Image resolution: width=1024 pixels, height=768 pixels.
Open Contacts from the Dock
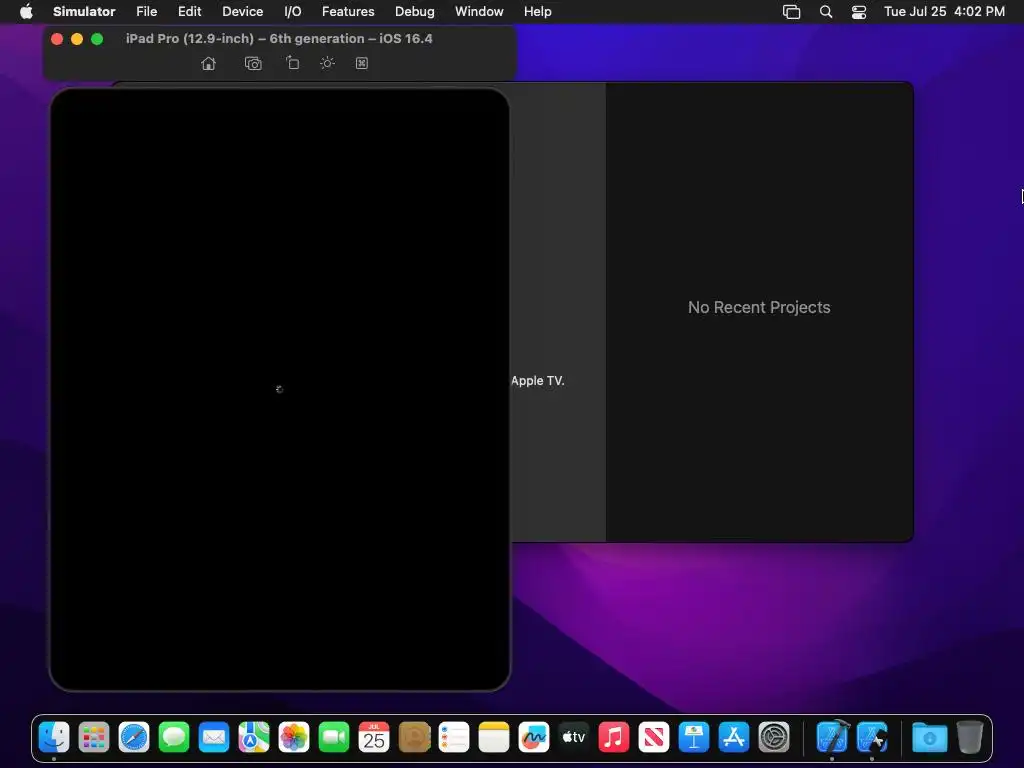click(x=414, y=737)
